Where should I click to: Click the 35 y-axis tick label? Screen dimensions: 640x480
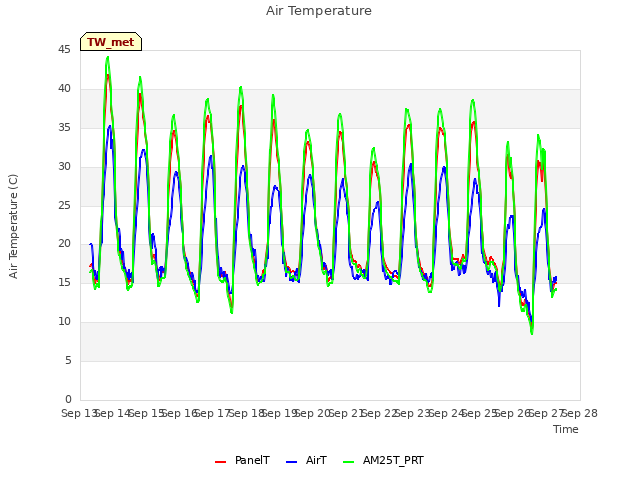(x=64, y=127)
